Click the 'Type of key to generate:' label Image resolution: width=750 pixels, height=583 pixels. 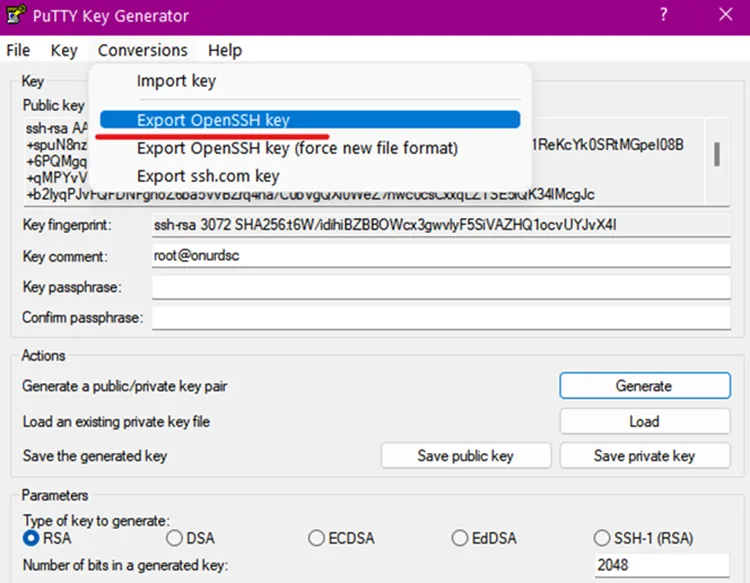[x=96, y=520]
